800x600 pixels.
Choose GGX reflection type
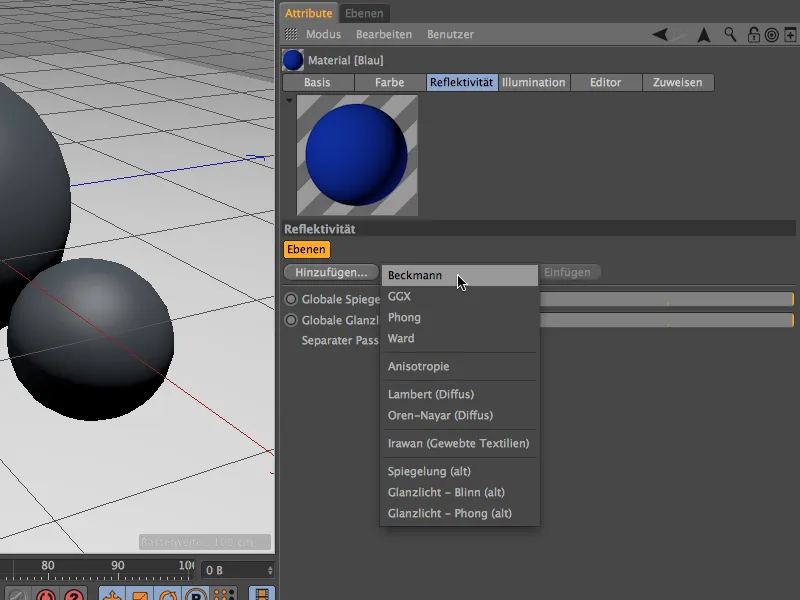pos(460,296)
